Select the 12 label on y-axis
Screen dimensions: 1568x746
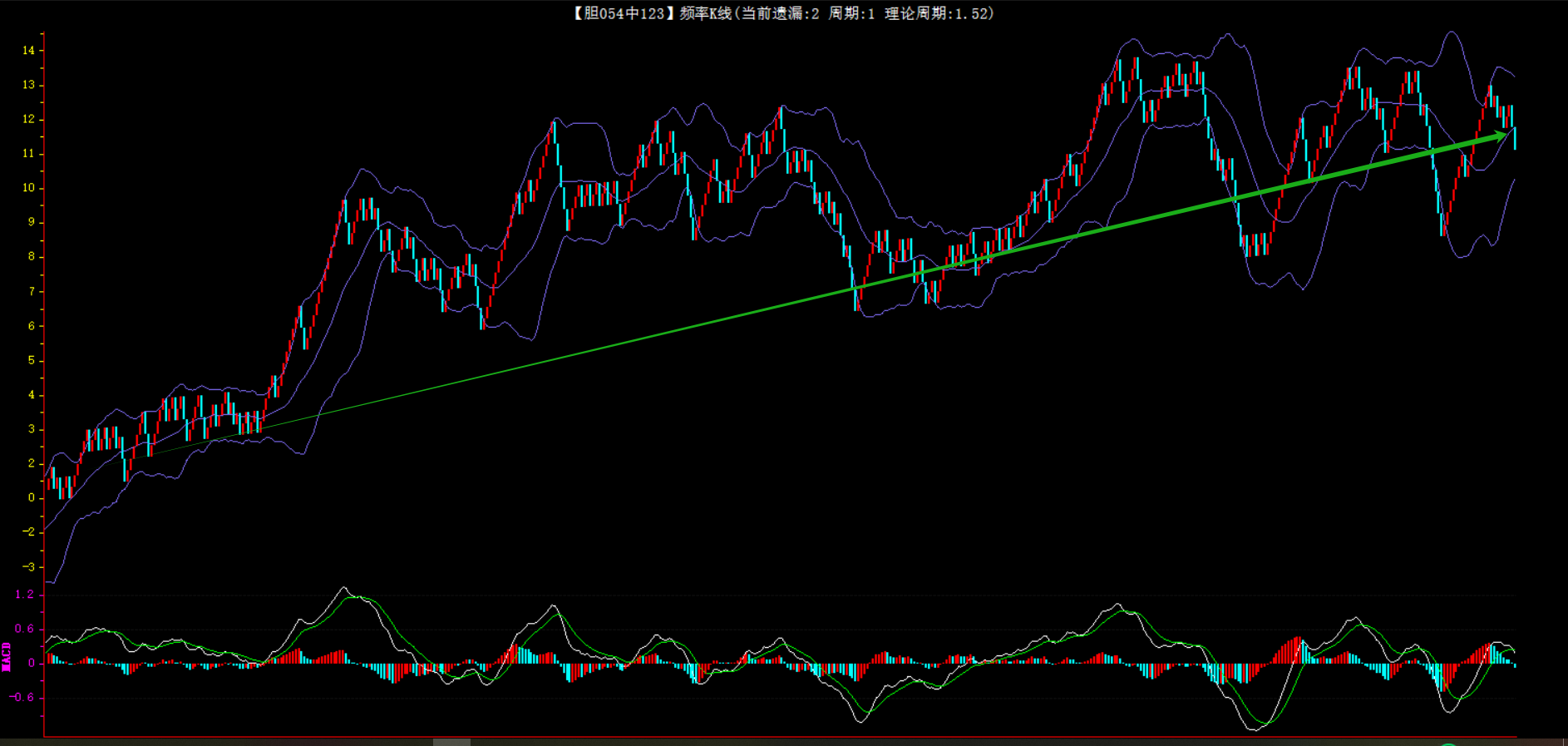point(29,120)
